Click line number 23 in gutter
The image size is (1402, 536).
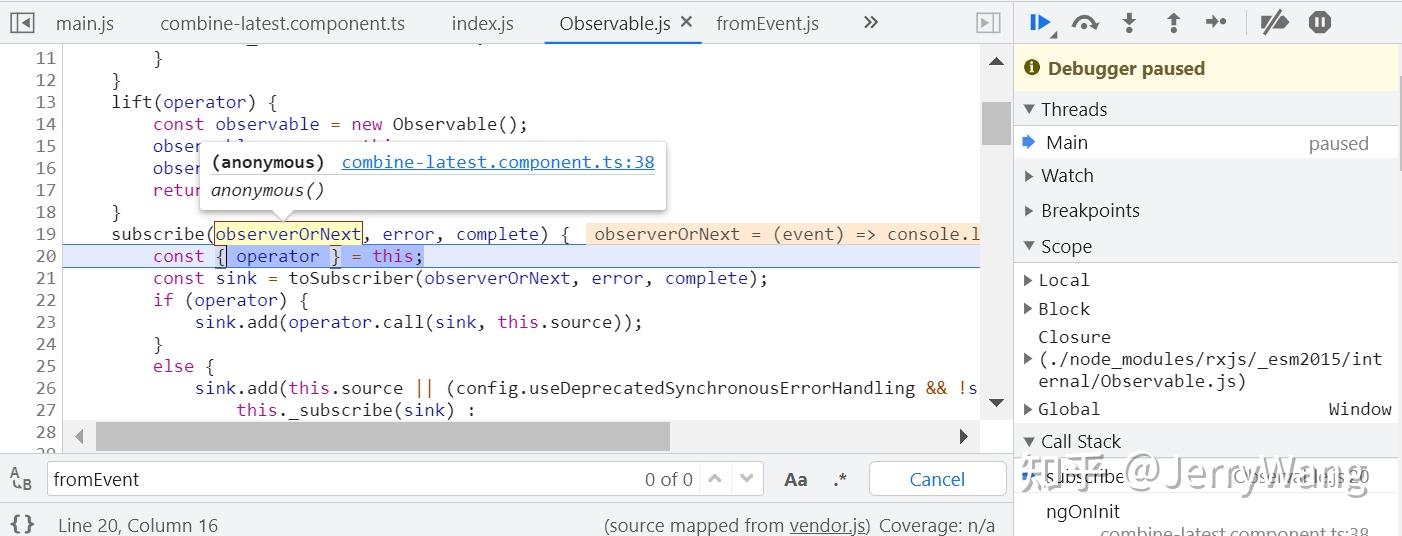(45, 322)
